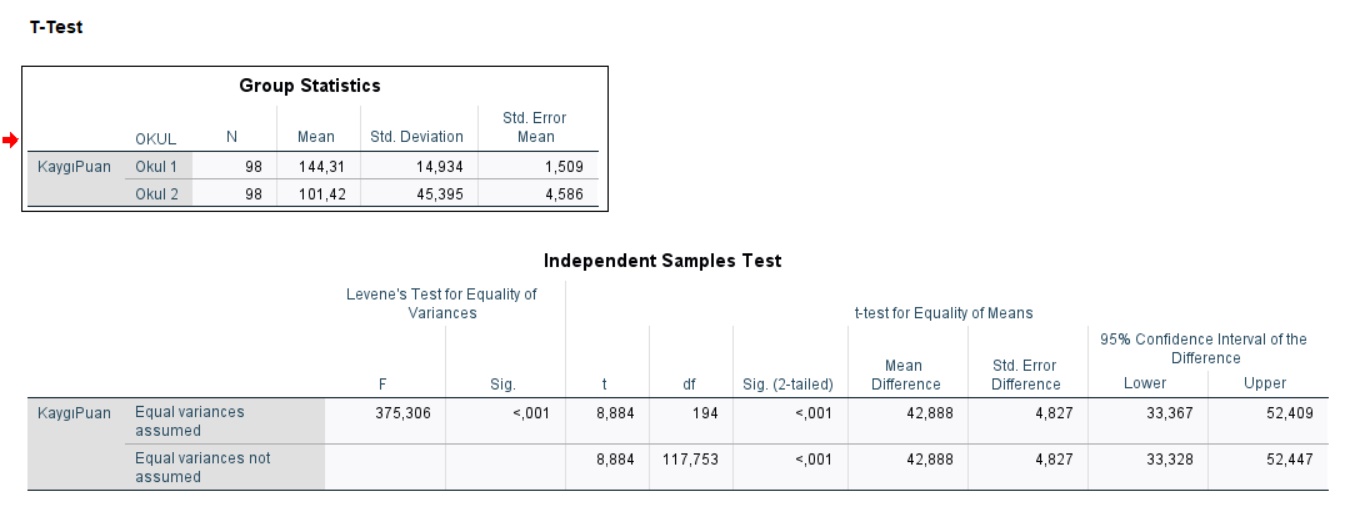Select the Okul 2 row label
Screen dimensions: 1351x516
pyautogui.click(x=157, y=194)
